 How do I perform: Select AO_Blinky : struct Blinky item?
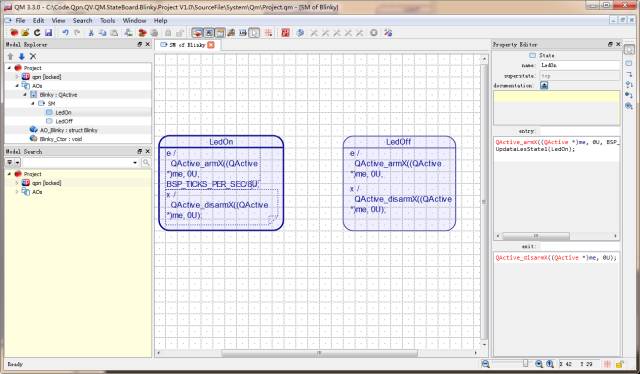(x=68, y=130)
